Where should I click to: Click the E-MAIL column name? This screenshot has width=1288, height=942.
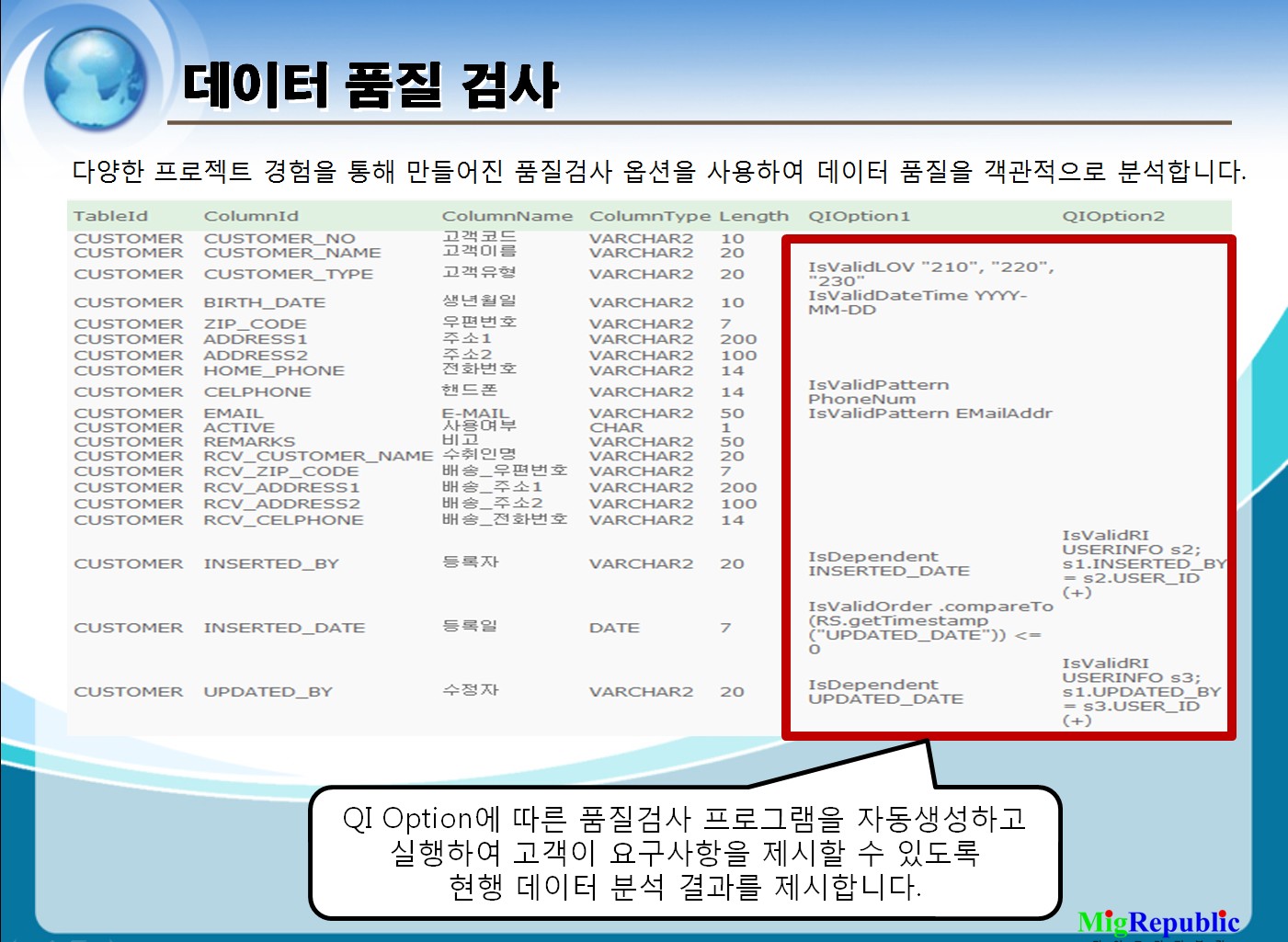coord(474,414)
